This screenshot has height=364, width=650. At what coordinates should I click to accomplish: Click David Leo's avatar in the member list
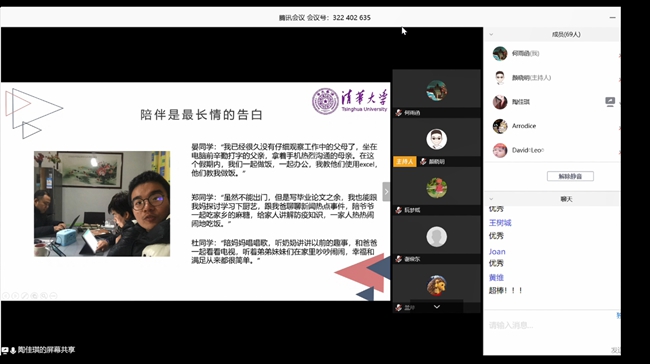pos(500,150)
